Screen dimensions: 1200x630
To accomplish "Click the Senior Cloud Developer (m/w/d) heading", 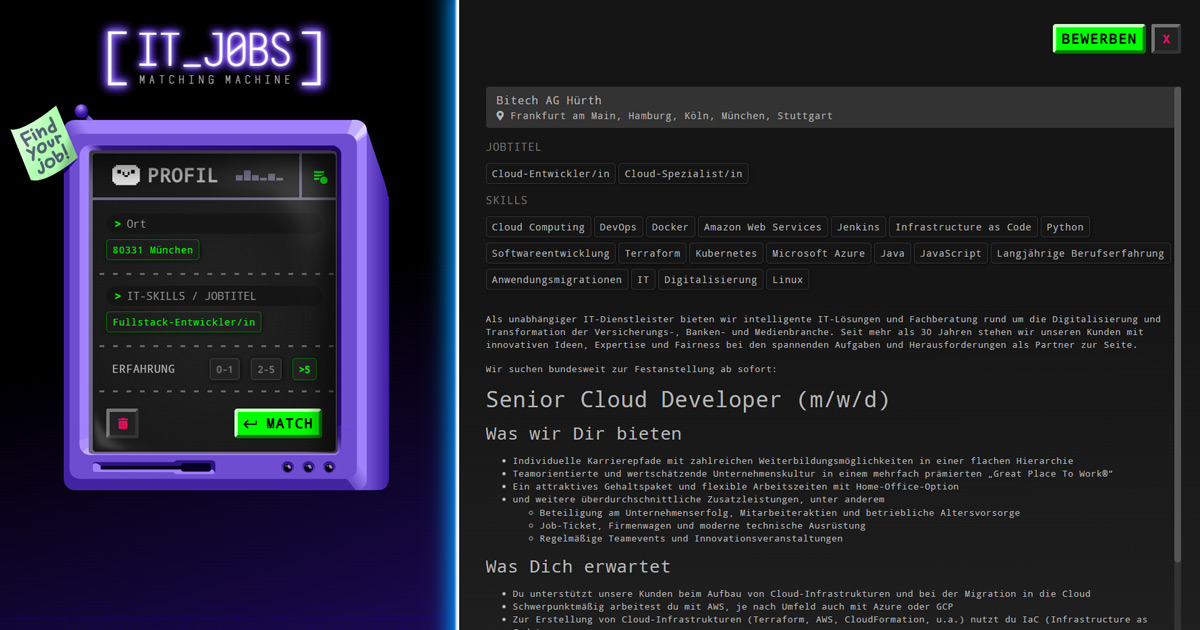I will click(x=688, y=399).
